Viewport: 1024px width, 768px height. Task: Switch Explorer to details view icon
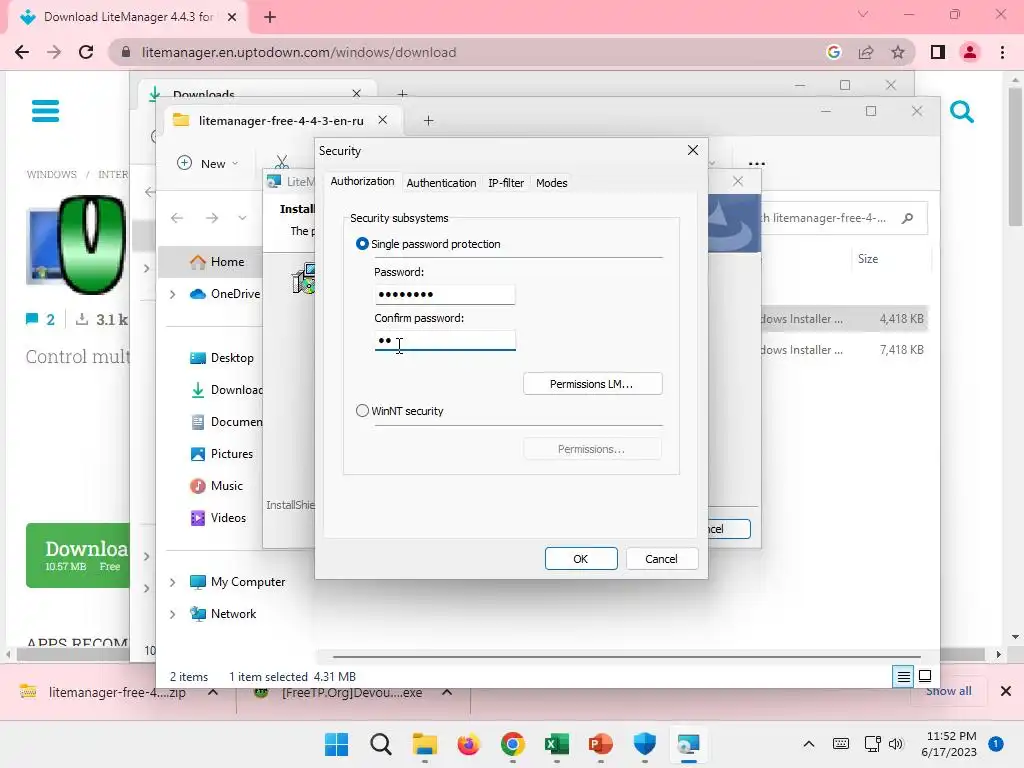tap(903, 677)
